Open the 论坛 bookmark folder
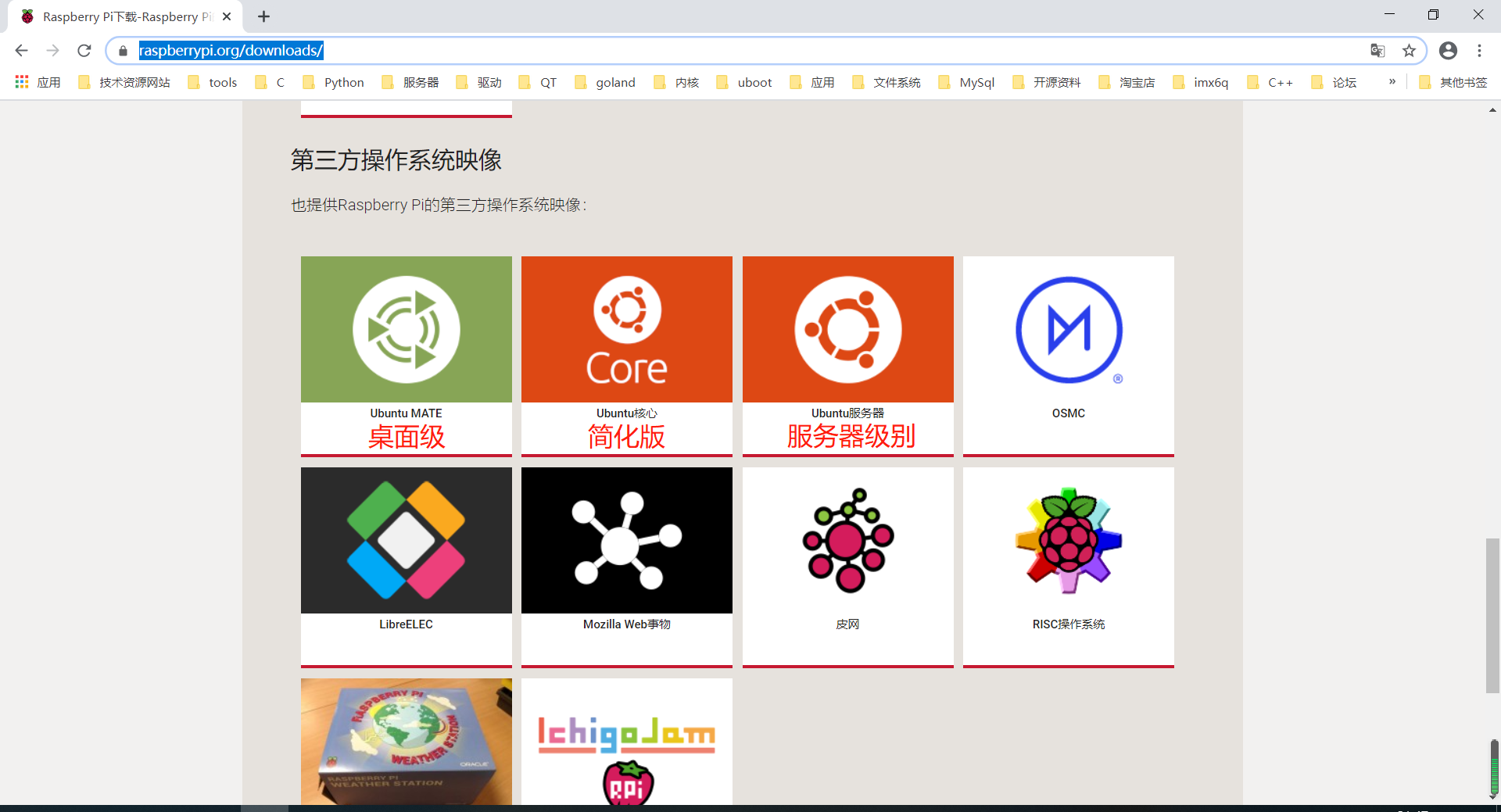Image resolution: width=1501 pixels, height=812 pixels. coord(1334,82)
